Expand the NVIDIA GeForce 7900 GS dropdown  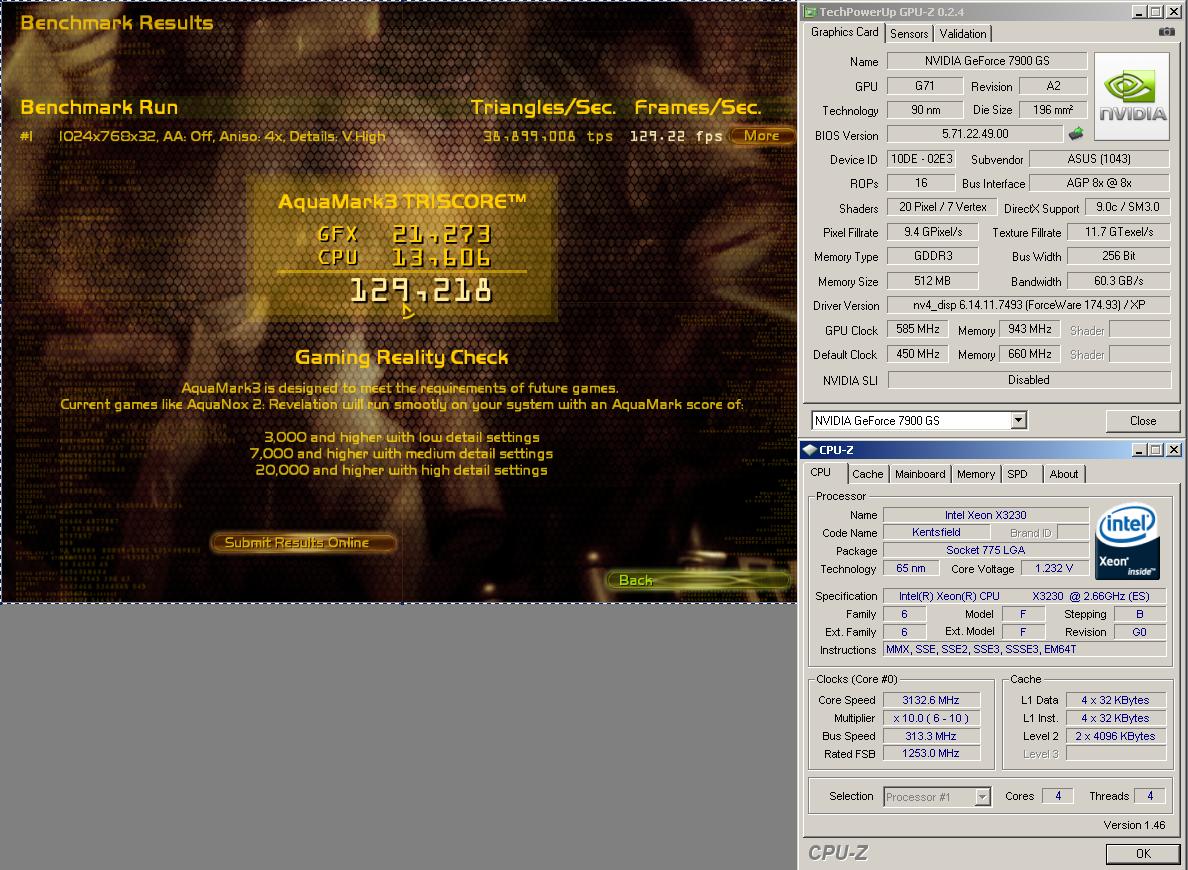pyautogui.click(x=1018, y=420)
